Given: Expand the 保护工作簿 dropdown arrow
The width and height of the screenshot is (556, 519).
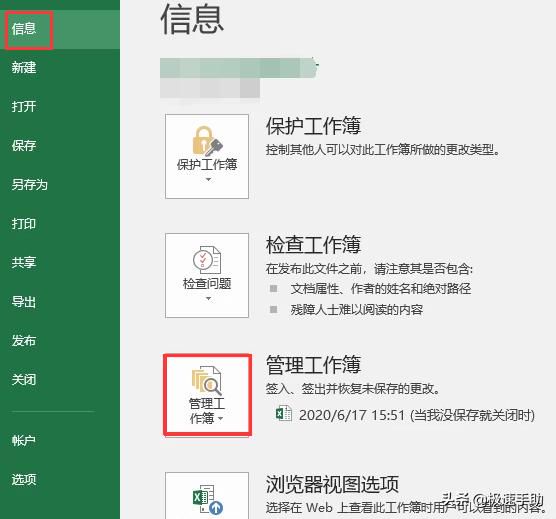Looking at the screenshot, I should pos(208,179).
